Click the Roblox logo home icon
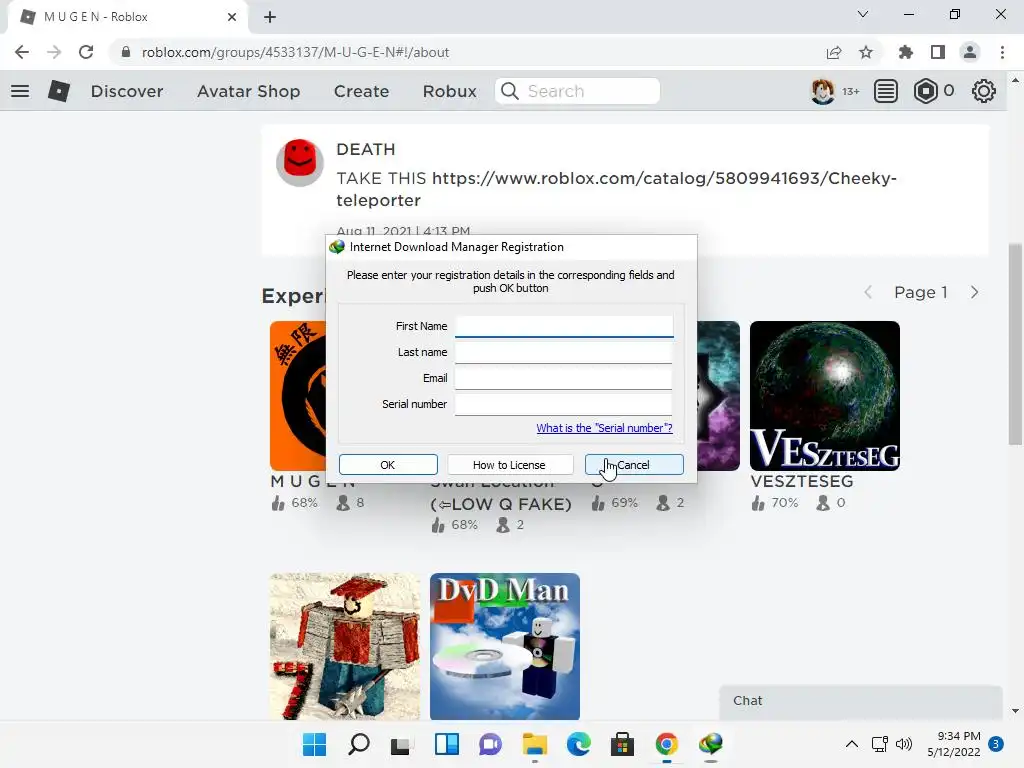This screenshot has height=768, width=1024. click(x=59, y=91)
